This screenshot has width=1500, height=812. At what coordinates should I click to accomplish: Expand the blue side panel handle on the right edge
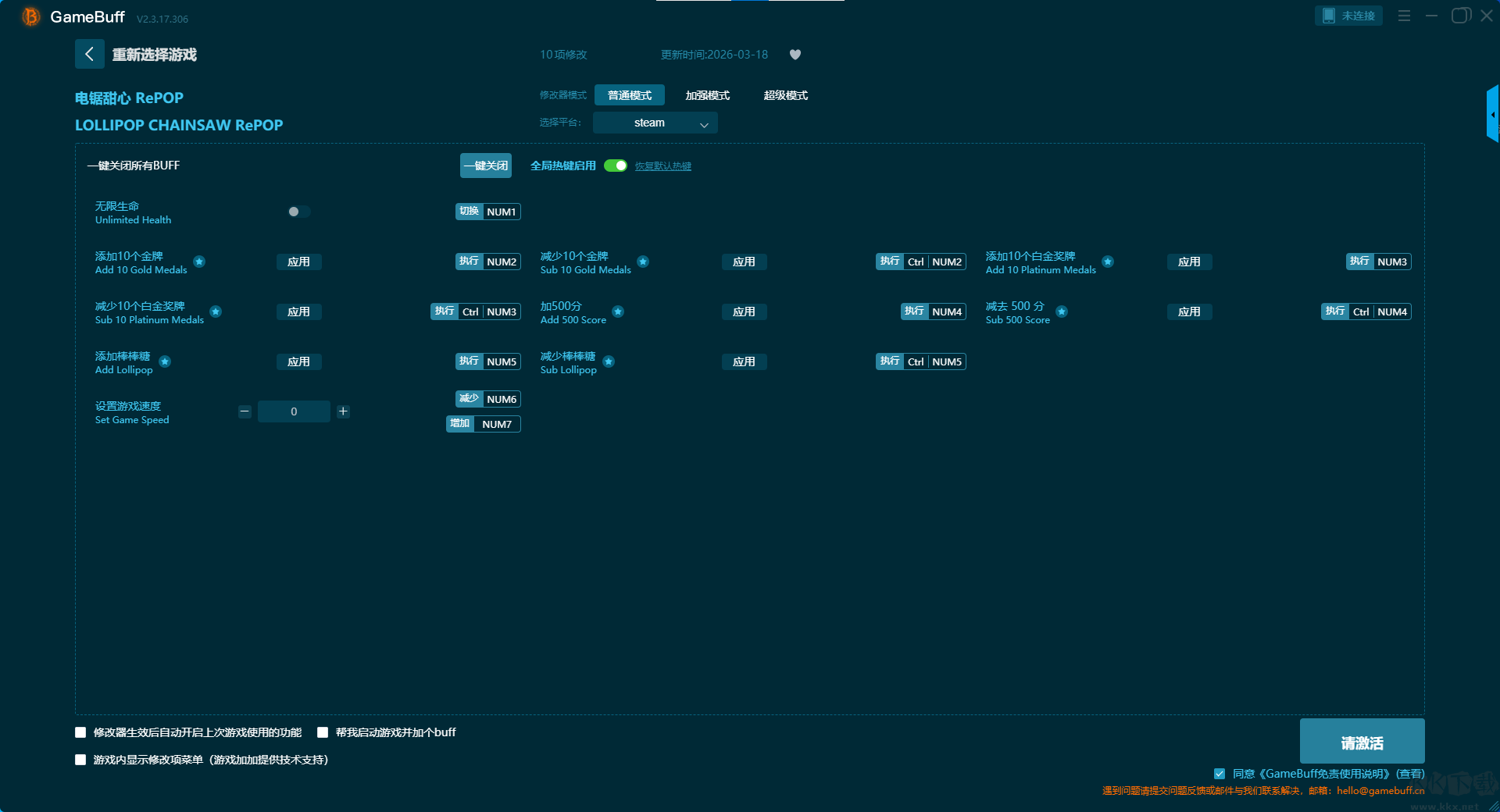pyautogui.click(x=1492, y=114)
